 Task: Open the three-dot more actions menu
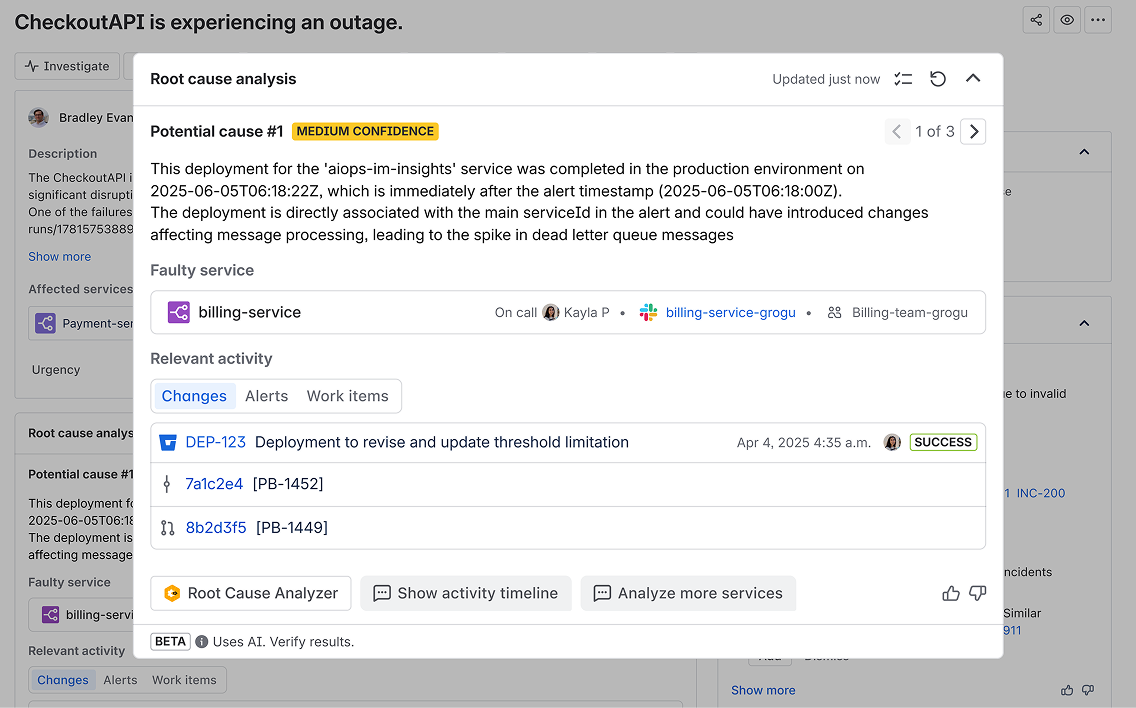coord(1098,20)
